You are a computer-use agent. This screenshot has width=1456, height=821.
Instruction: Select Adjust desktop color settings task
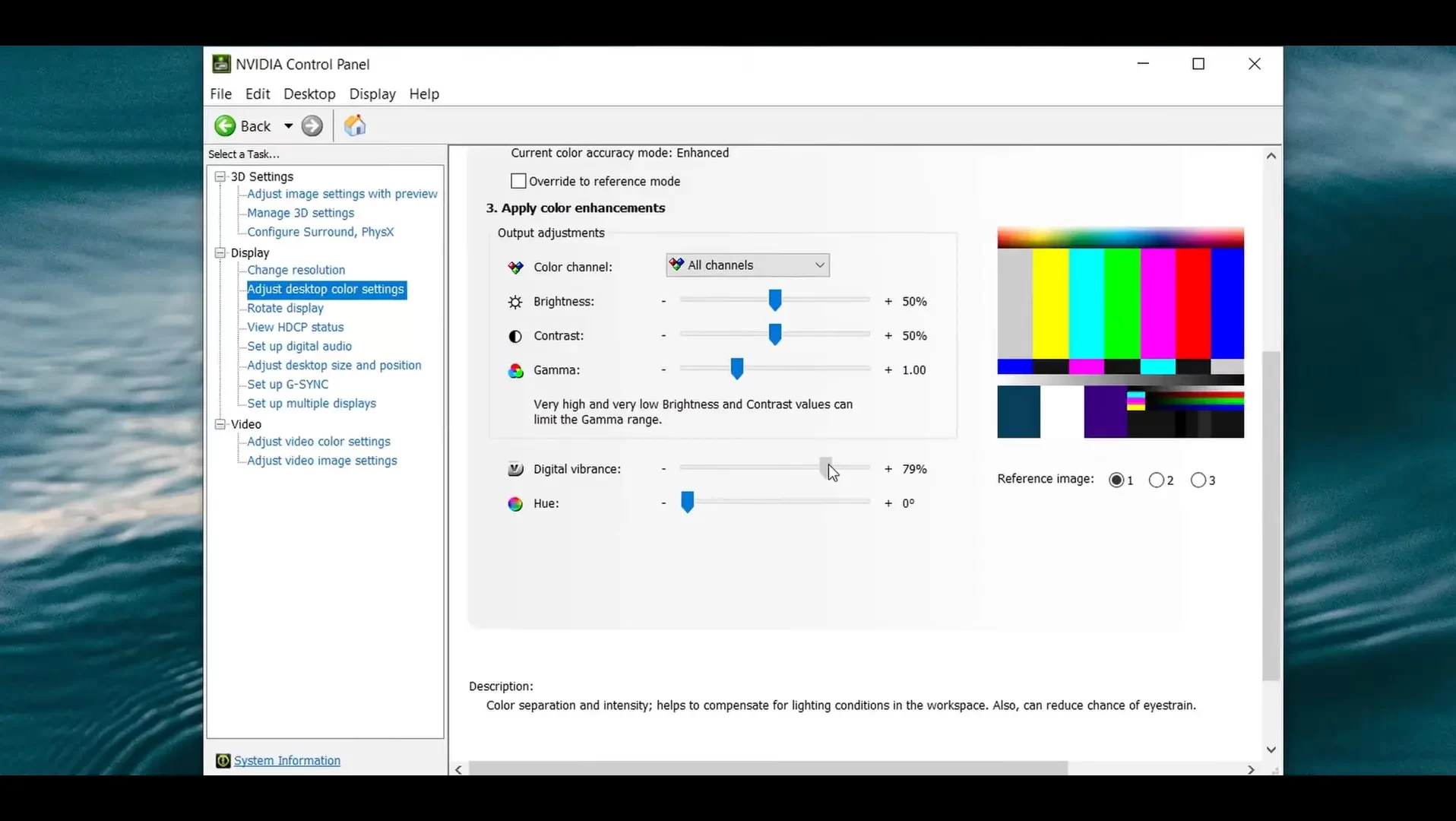tap(326, 290)
